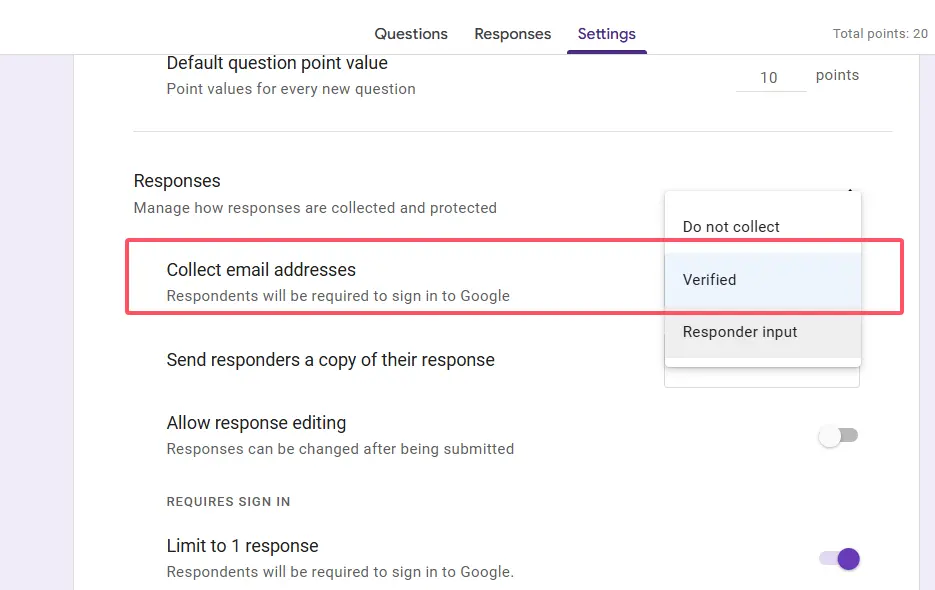Open the Send responders a copy dropdown
The image size is (935, 590).
761,378
